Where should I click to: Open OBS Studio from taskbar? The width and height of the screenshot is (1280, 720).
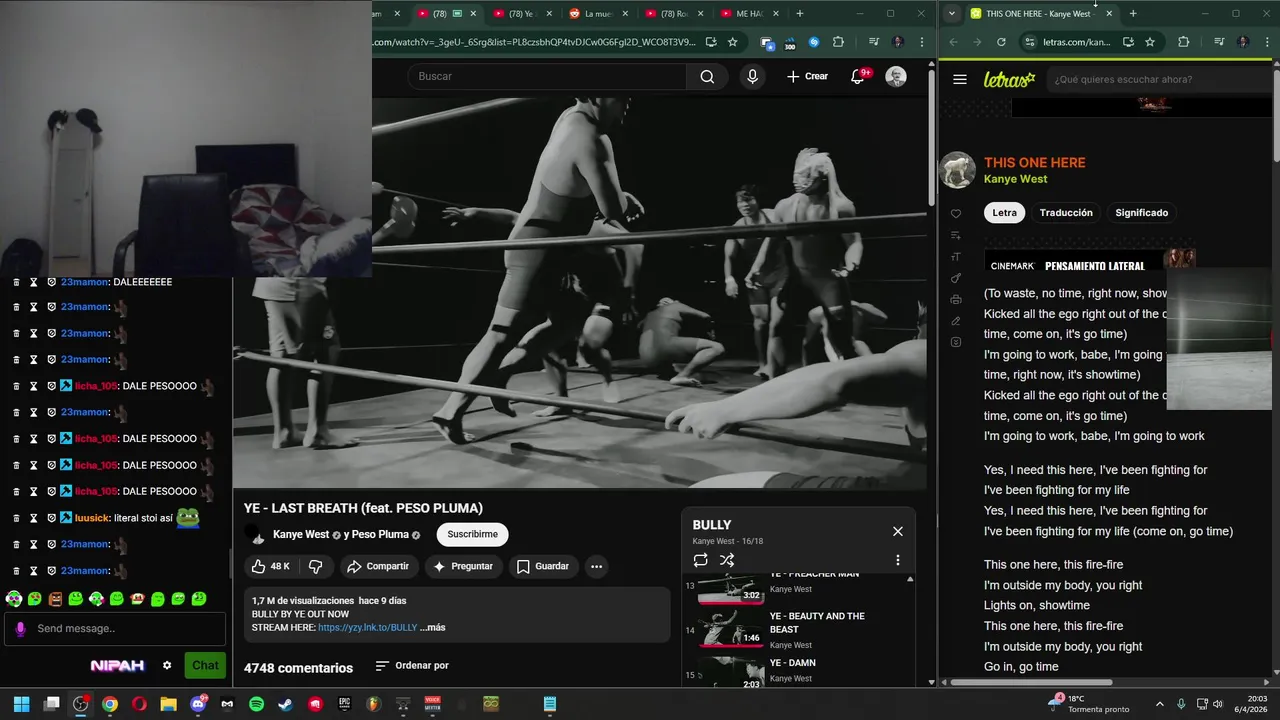[80, 704]
